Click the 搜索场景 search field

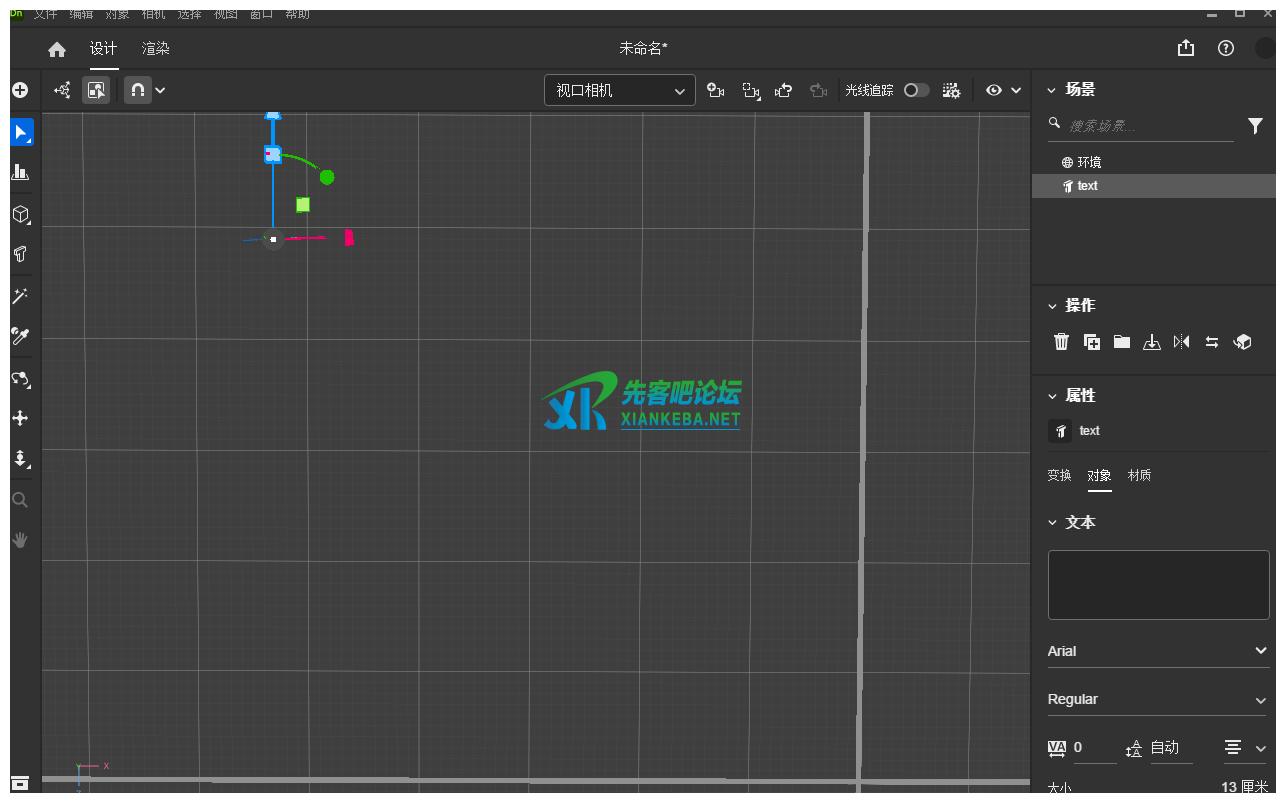pyautogui.click(x=1148, y=126)
